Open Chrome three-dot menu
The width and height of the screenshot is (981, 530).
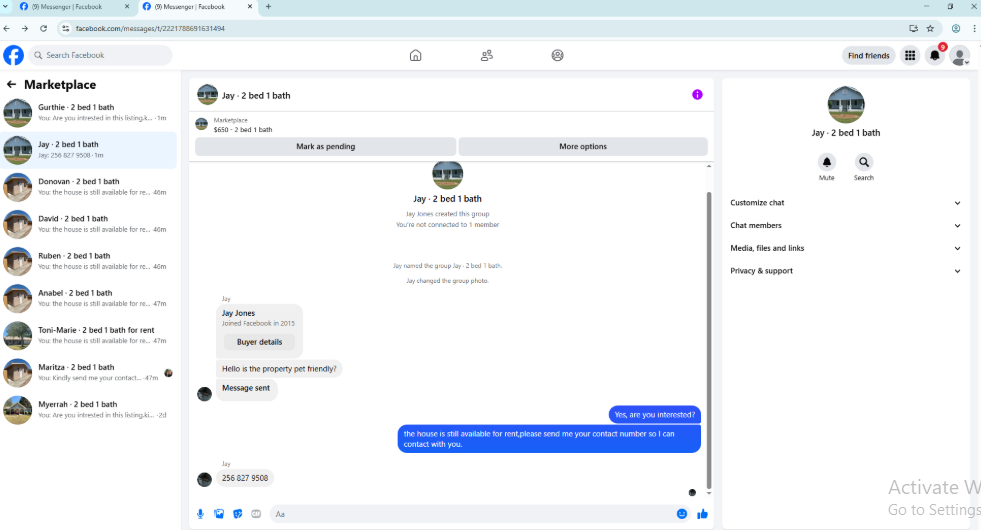974,28
